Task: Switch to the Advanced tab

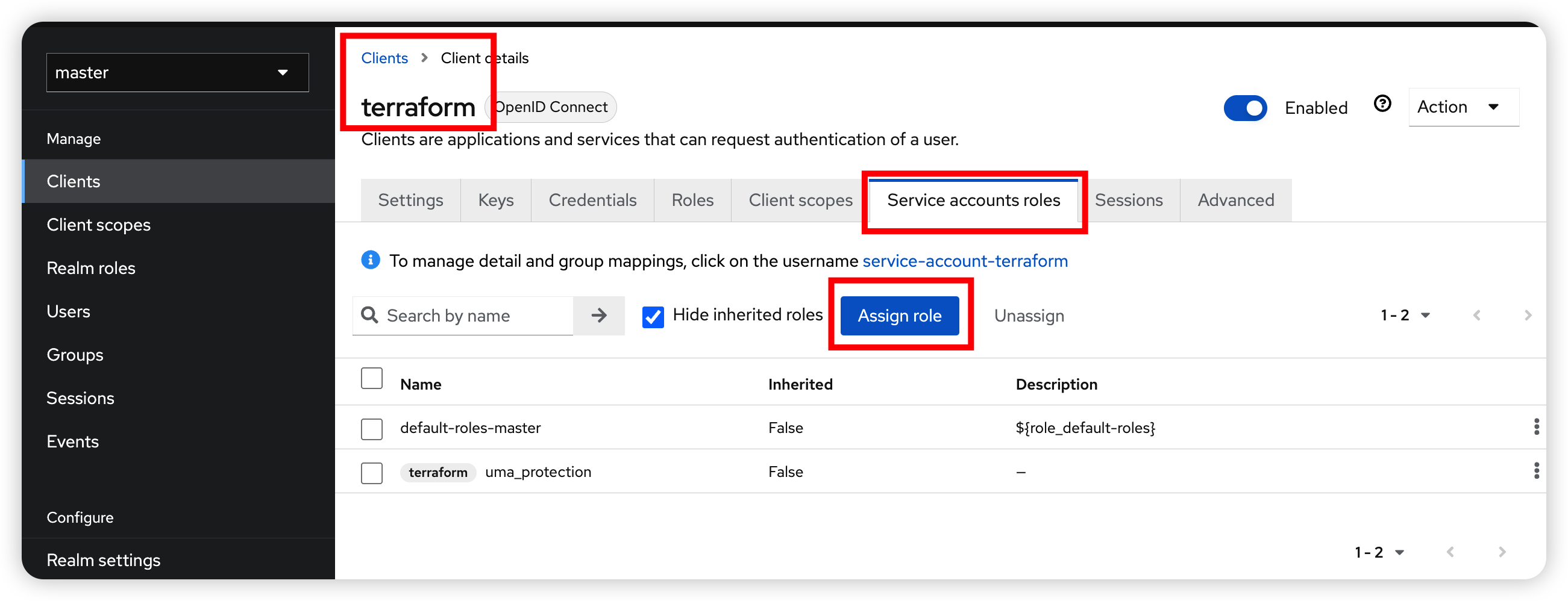Action: (x=1235, y=200)
